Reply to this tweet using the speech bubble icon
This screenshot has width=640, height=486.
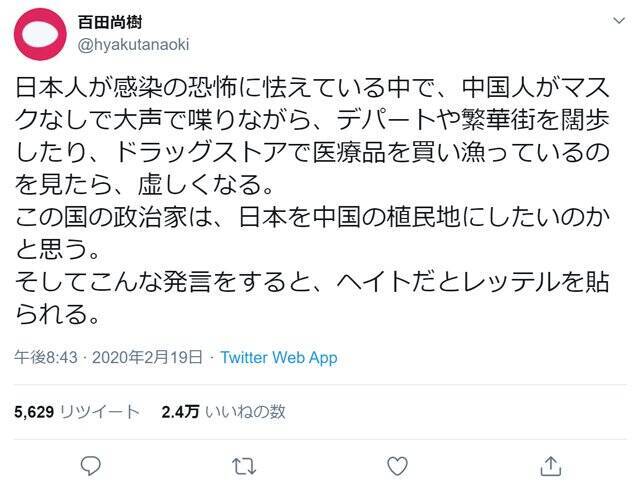pos(90,465)
